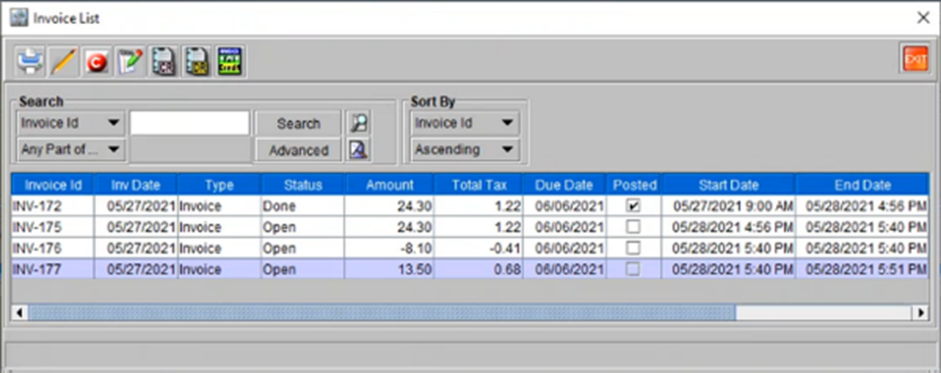Sort by the Invoice Id column header
Screen dimensions: 941x373
click(x=53, y=185)
